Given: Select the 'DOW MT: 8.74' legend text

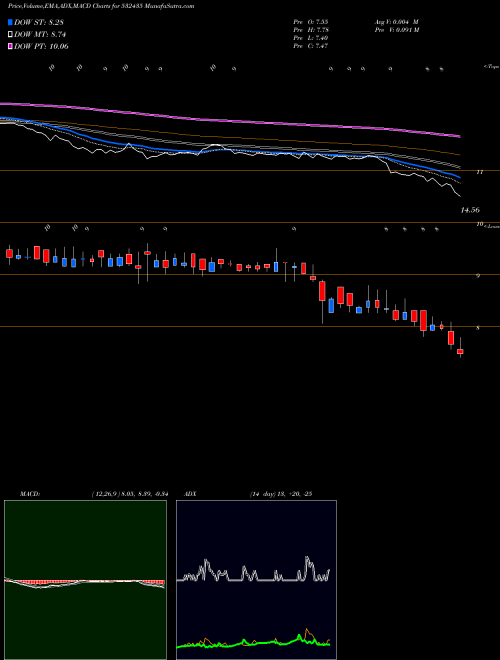Looking at the screenshot, I should (x=40, y=35).
